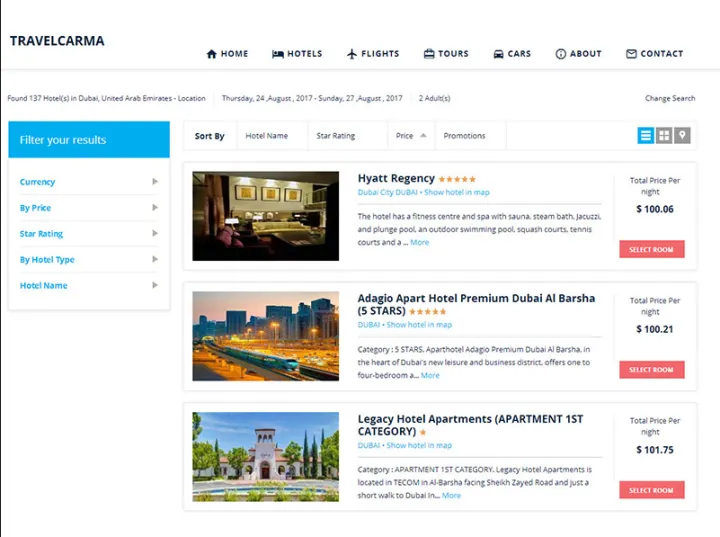The width and height of the screenshot is (720, 537).
Task: Open the About menu item
Action: (579, 54)
